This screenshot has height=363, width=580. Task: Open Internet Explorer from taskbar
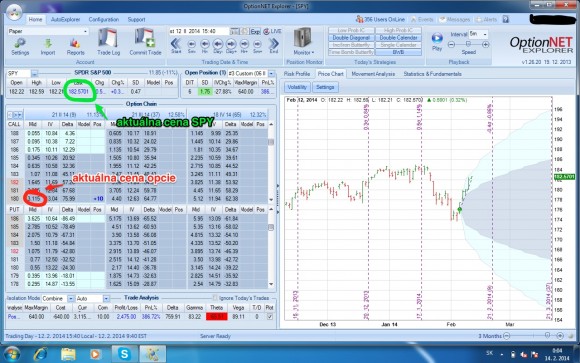[x=40, y=354]
